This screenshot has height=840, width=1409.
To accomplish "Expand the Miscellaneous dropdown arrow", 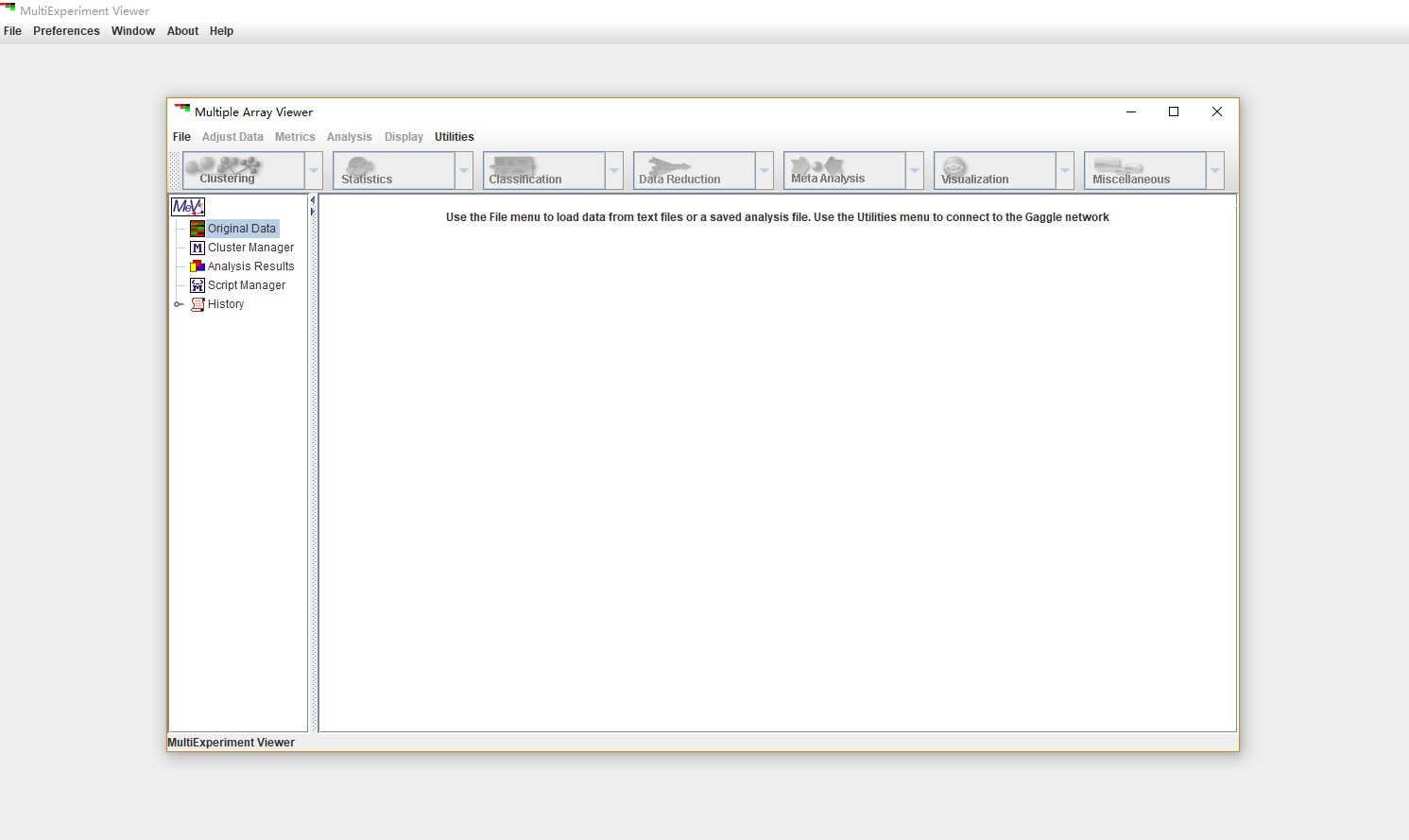I will (x=1215, y=171).
